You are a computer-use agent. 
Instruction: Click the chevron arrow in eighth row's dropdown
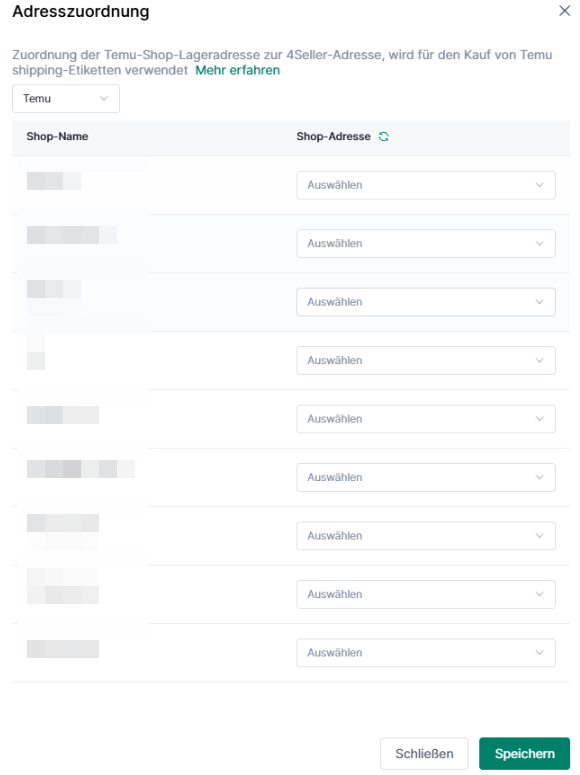(539, 594)
